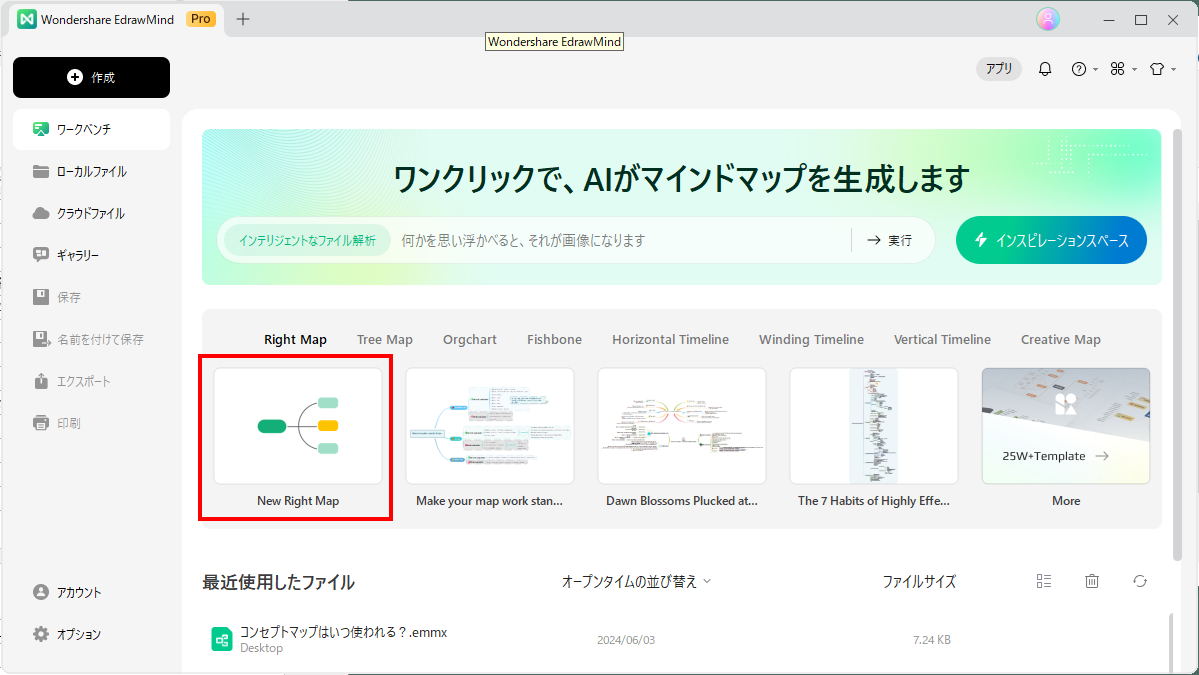Click the main page vertical scrollbar
1199x675 pixels.
[1177, 344]
